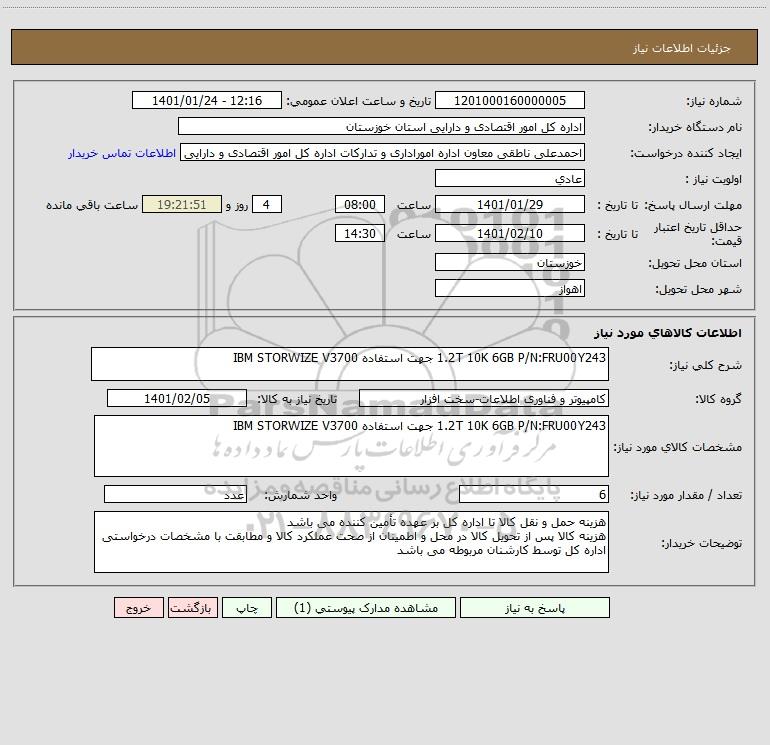Click the روز و text beside day count
This screenshot has width=770, height=745.
coord(237,205)
